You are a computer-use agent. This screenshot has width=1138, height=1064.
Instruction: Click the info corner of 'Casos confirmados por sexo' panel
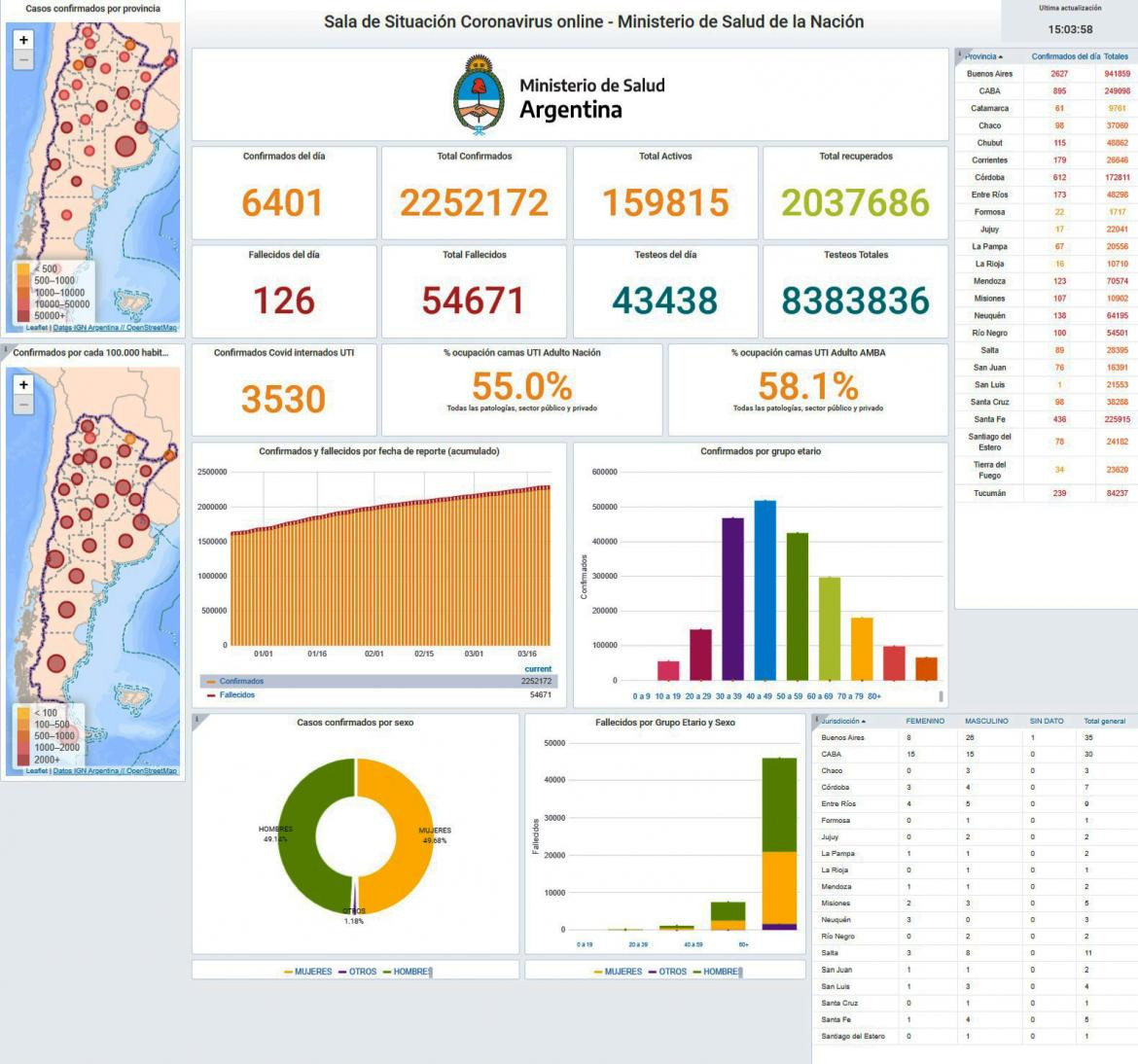click(196, 719)
